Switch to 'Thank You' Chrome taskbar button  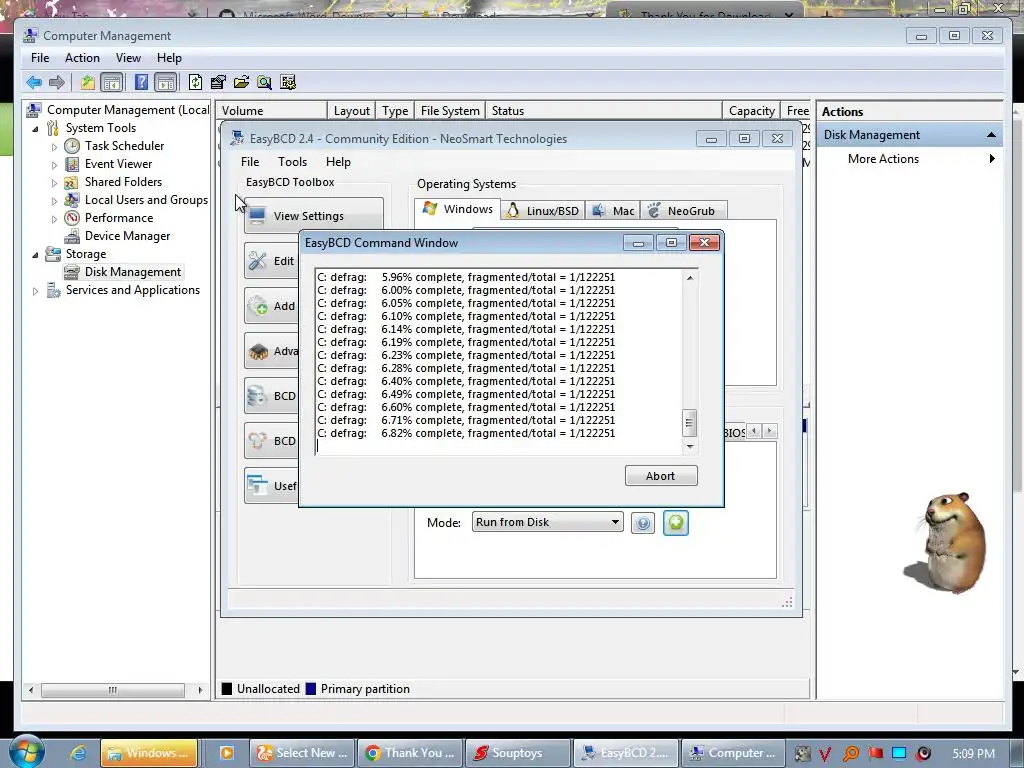coord(410,753)
